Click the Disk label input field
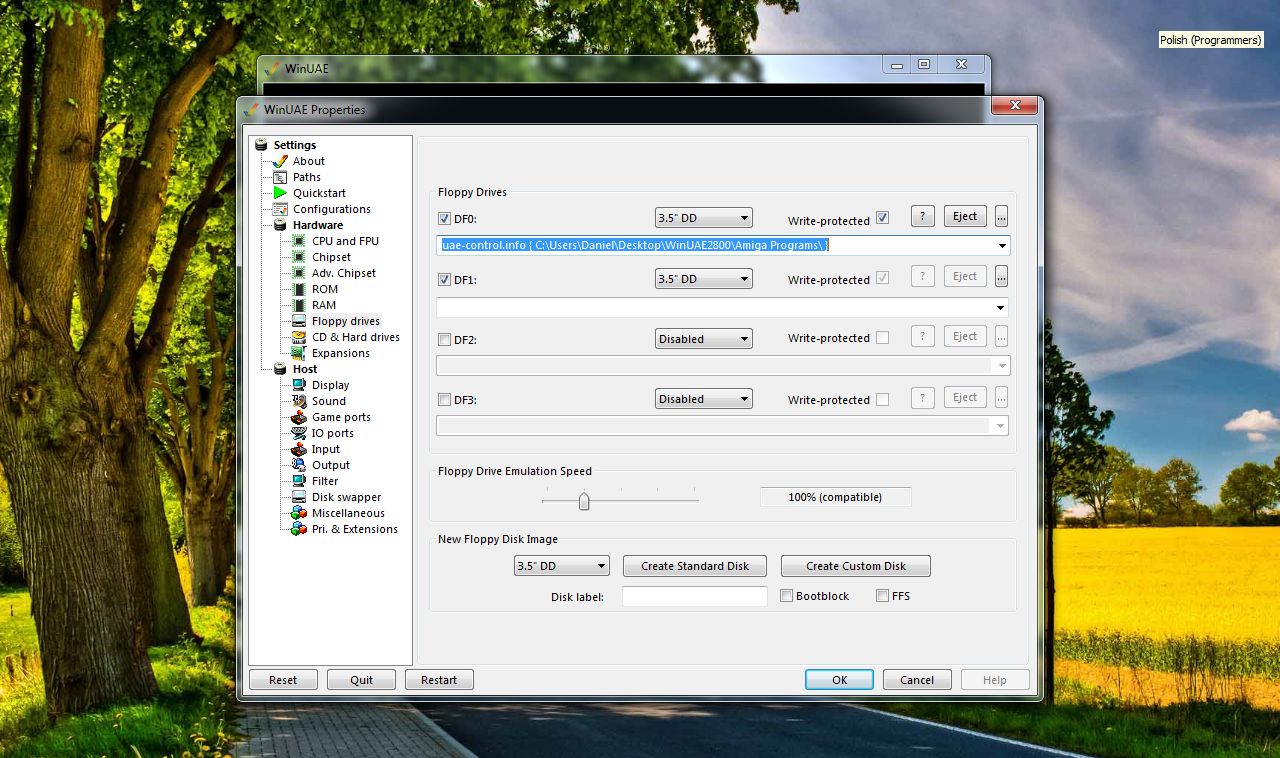The image size is (1280, 758). pos(695,597)
